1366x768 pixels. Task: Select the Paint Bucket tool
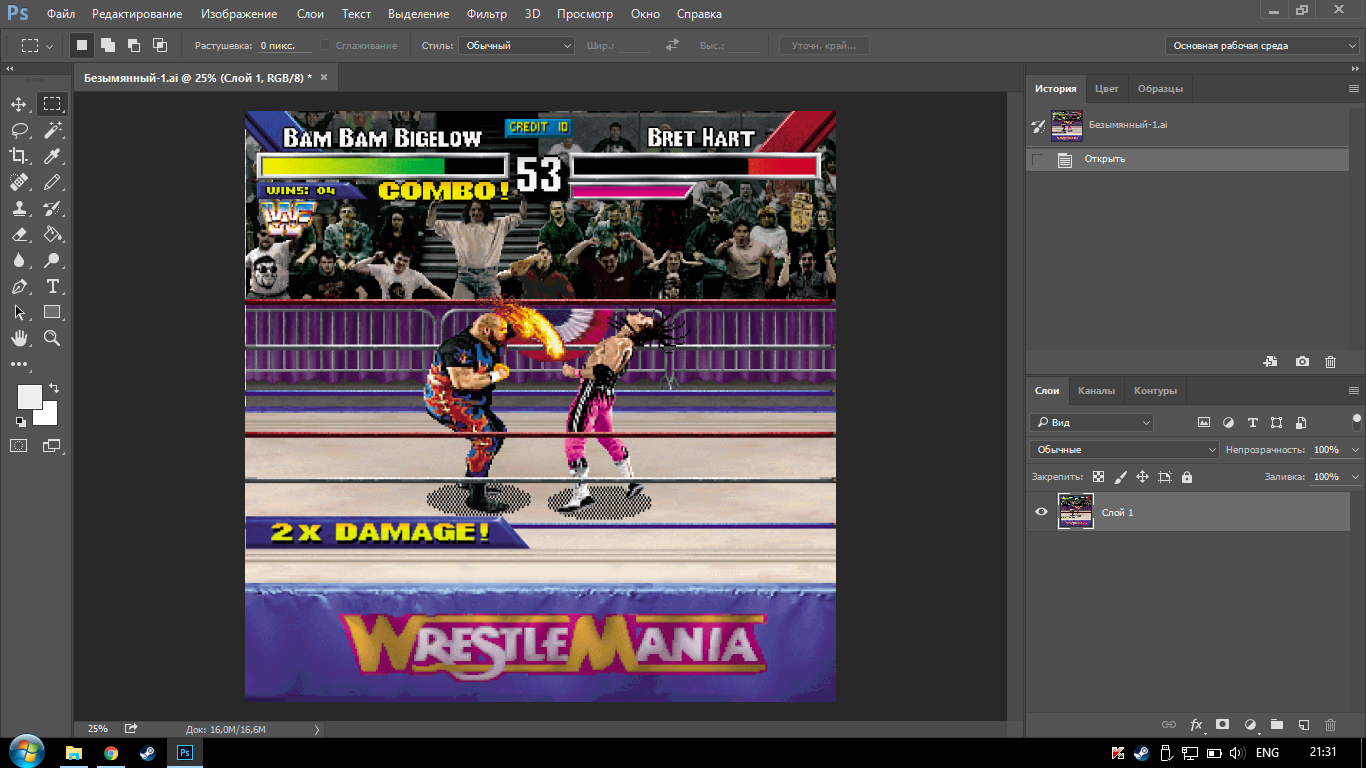(52, 234)
